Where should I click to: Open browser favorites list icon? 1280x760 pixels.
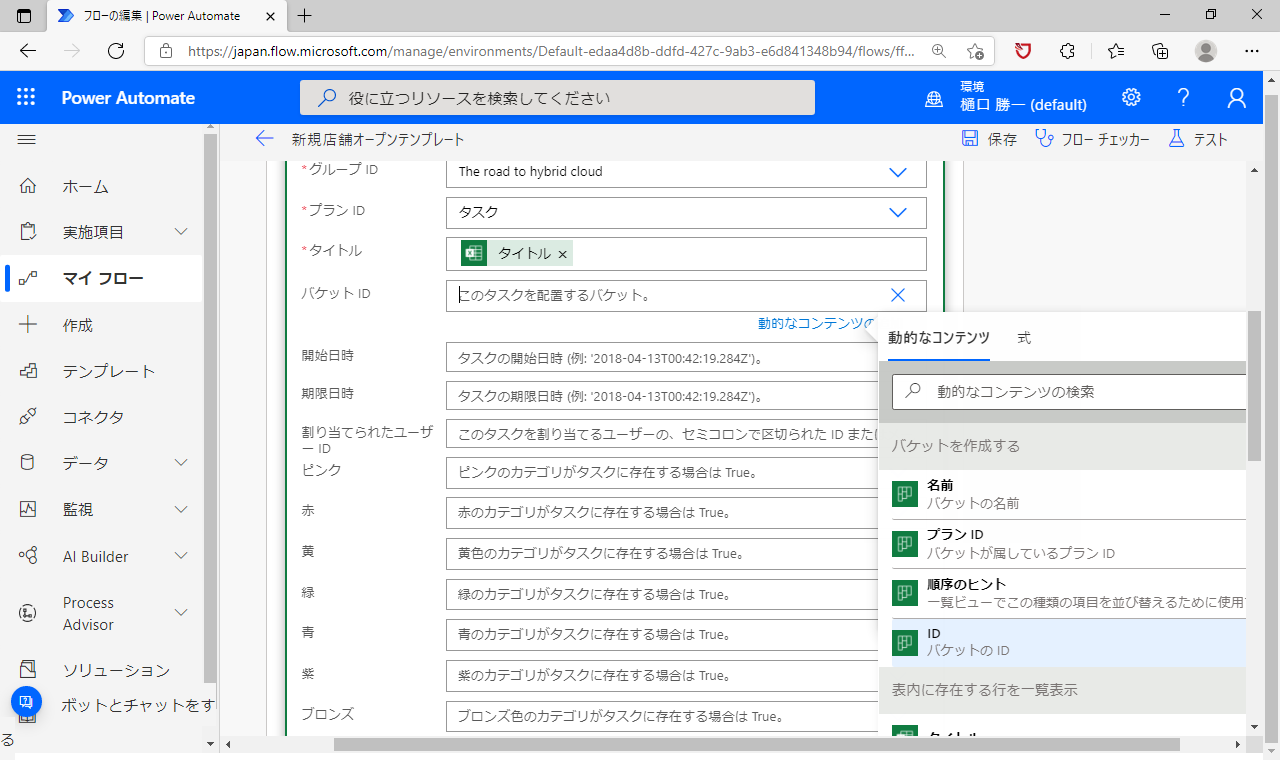(1116, 51)
